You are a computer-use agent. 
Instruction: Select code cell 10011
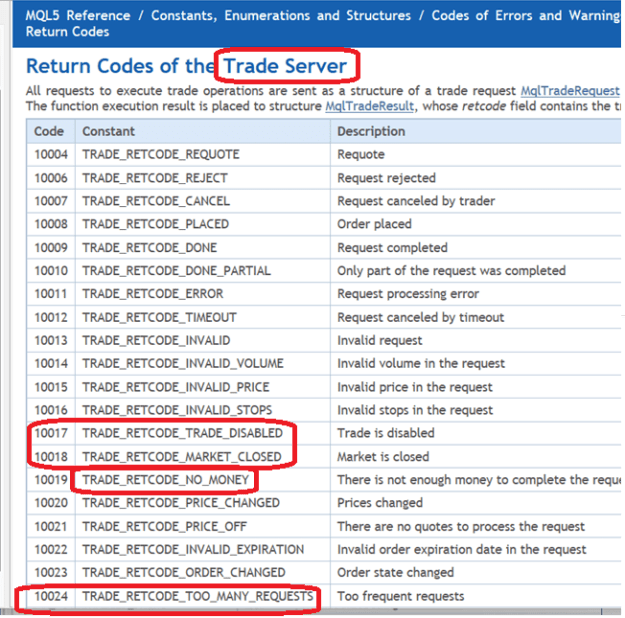pos(51,294)
